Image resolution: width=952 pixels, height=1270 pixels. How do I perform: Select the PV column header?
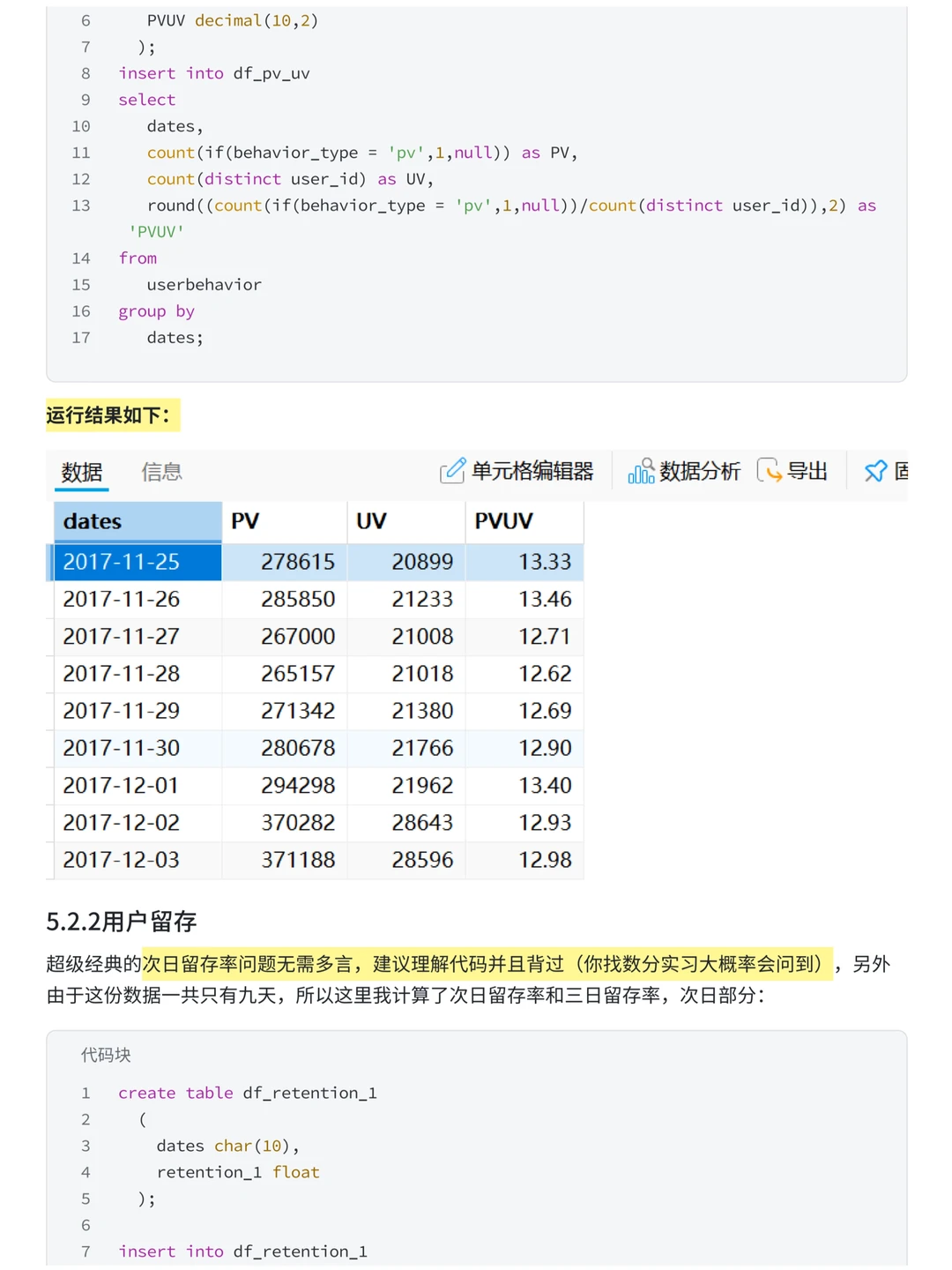click(x=285, y=521)
